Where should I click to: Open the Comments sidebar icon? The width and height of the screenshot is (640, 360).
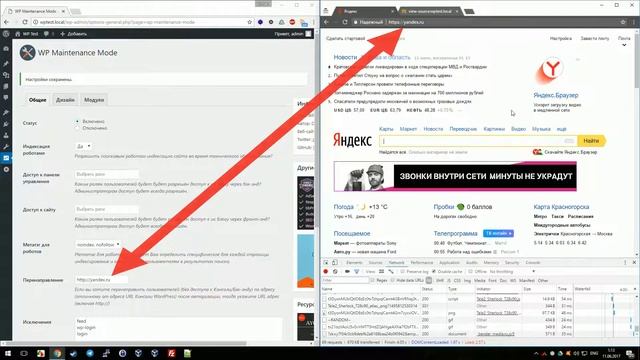pyautogui.click(x=6, y=98)
